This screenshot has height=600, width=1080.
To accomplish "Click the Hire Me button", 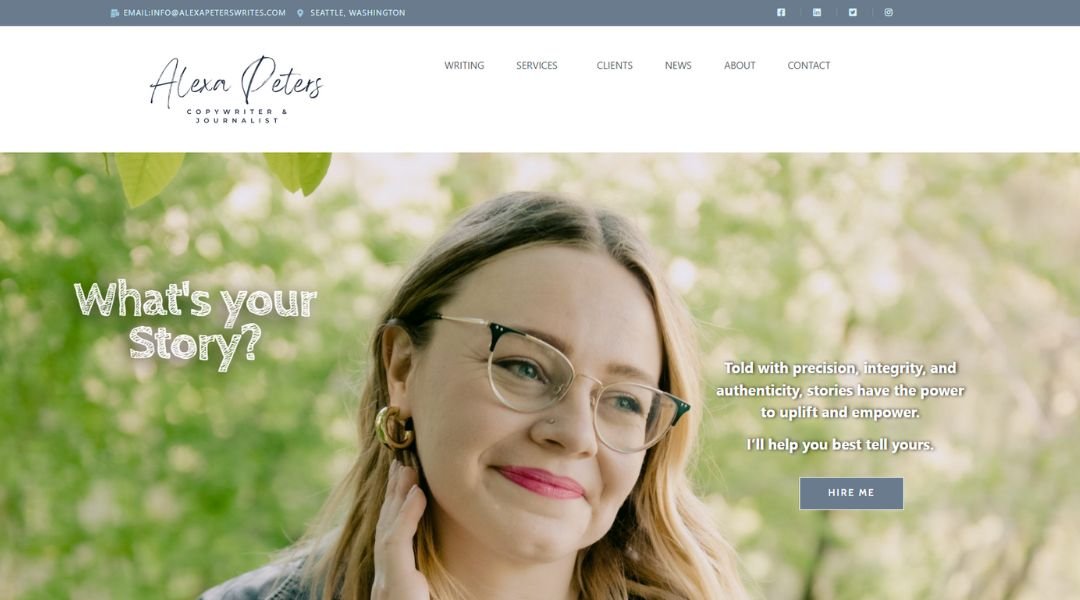I will [x=851, y=493].
